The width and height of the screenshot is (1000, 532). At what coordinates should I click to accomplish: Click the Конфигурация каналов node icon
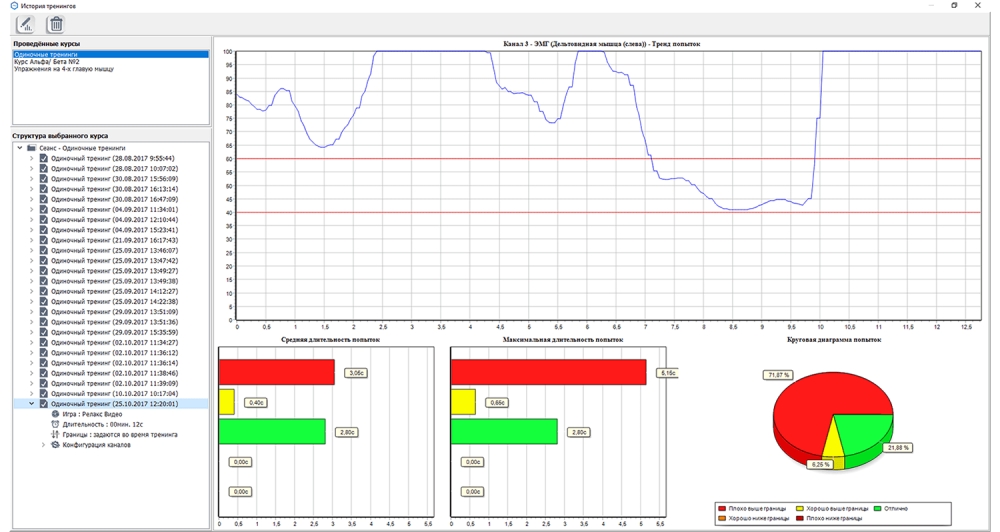click(x=55, y=445)
